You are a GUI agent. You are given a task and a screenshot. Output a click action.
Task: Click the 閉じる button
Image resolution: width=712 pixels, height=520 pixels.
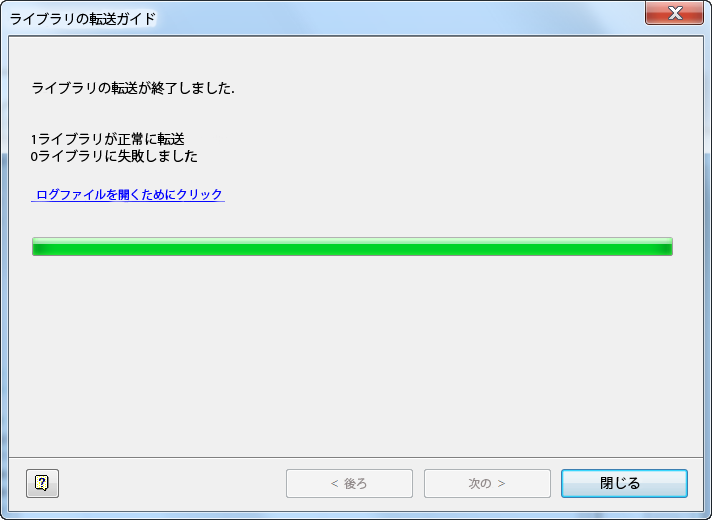click(624, 483)
